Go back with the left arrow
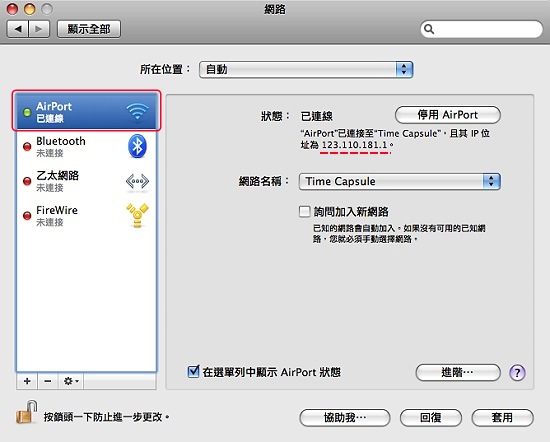The height and width of the screenshot is (442, 550). pyautogui.click(x=18, y=29)
